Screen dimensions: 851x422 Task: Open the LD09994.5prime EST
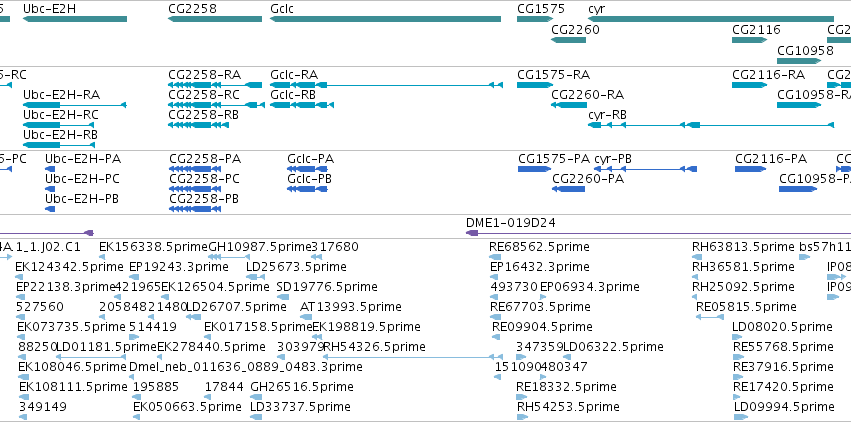740,417
